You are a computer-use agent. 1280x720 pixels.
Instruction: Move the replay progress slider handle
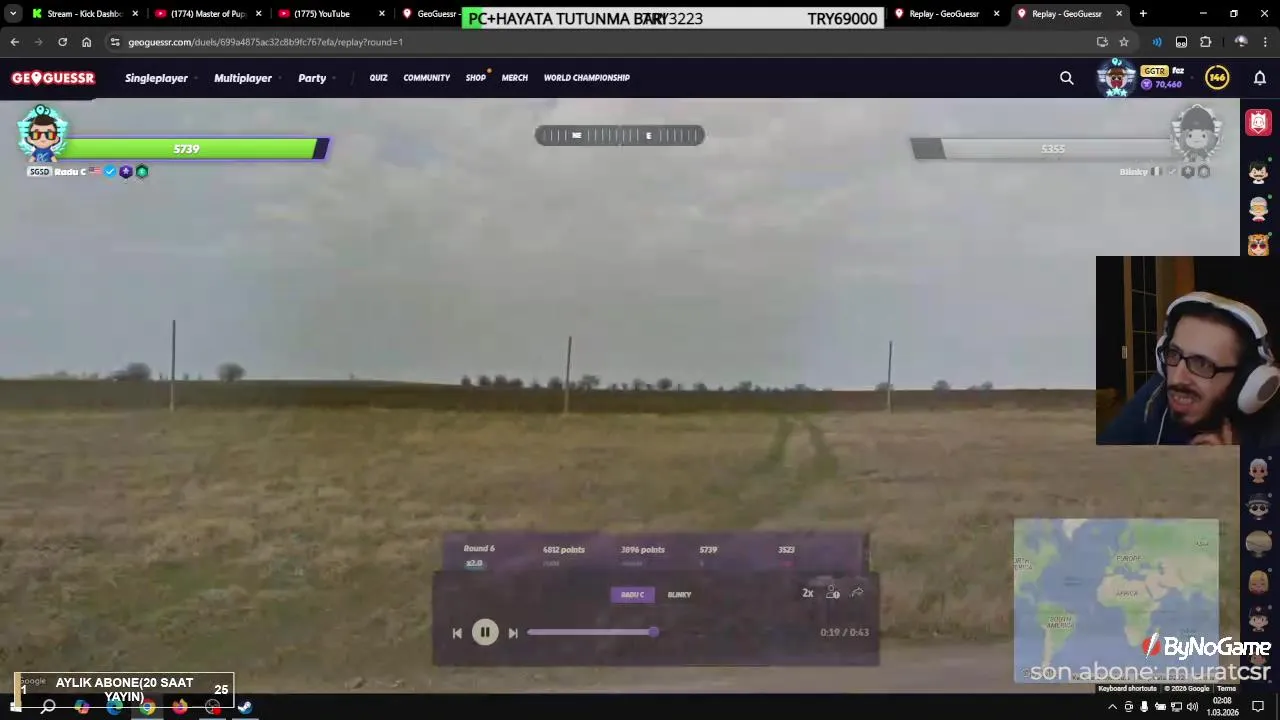tap(653, 632)
